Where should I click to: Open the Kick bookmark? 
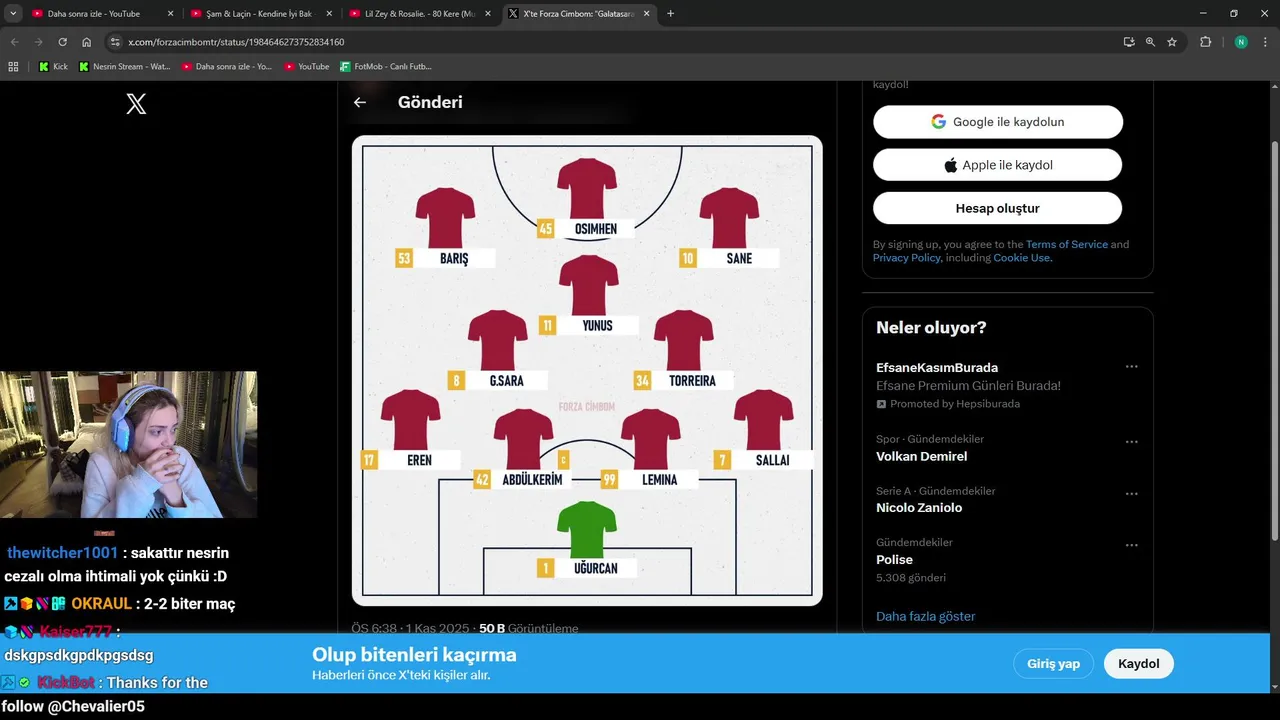click(53, 66)
